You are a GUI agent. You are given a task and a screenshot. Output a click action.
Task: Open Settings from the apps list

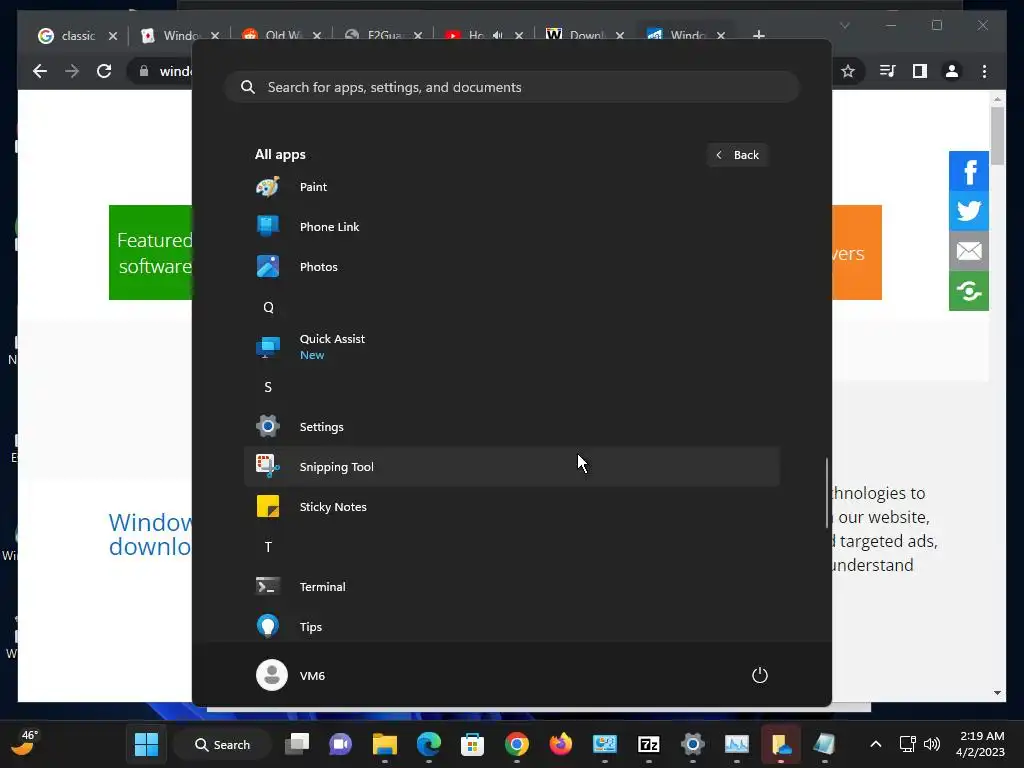(x=512, y=426)
